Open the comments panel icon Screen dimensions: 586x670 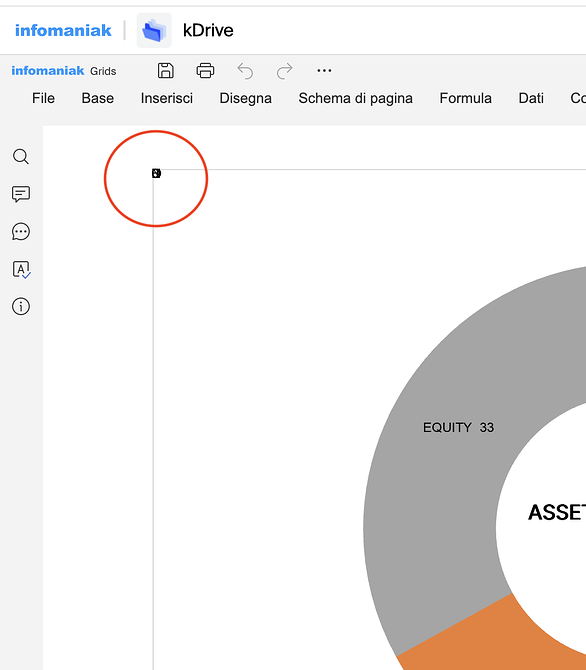coord(21,194)
